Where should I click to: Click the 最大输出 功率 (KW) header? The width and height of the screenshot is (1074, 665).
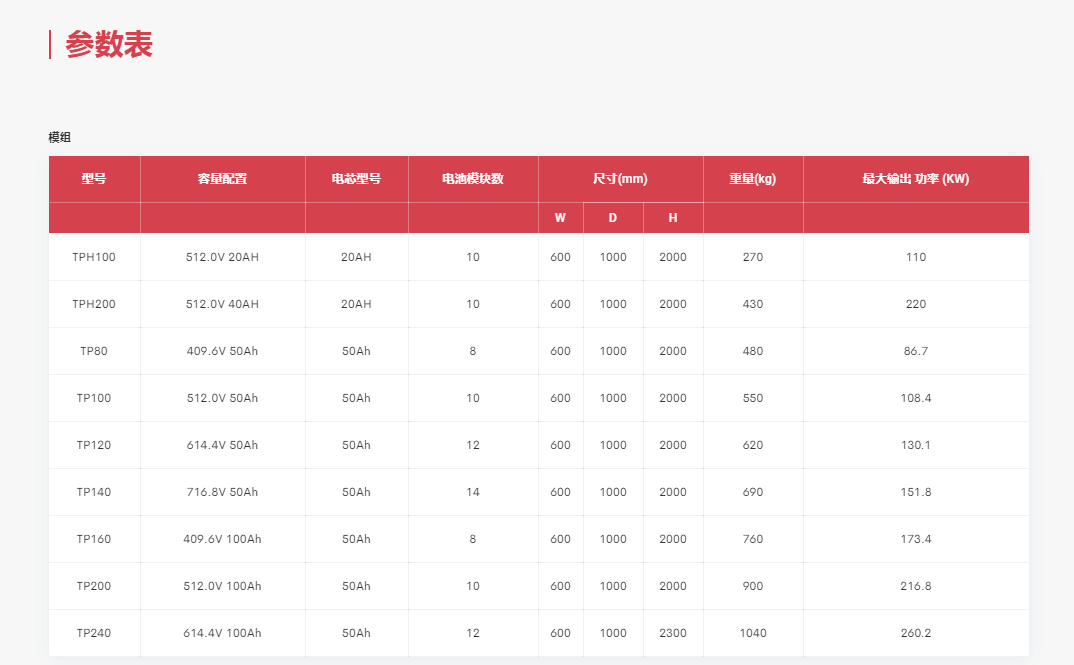916,179
